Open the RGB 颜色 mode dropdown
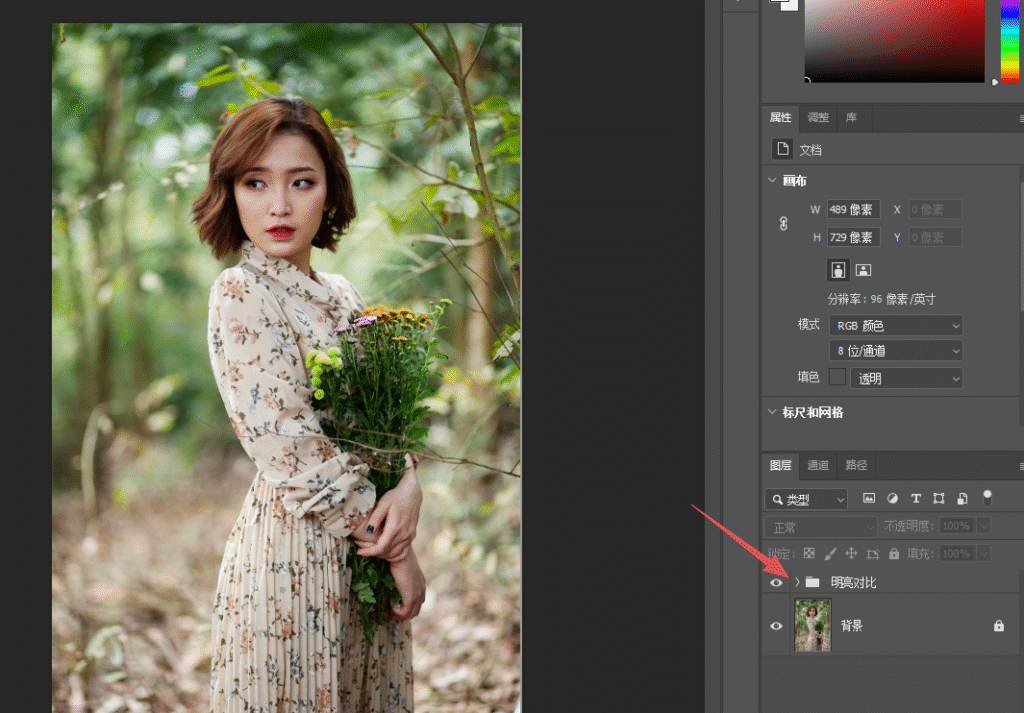Image resolution: width=1024 pixels, height=713 pixels. pos(896,325)
